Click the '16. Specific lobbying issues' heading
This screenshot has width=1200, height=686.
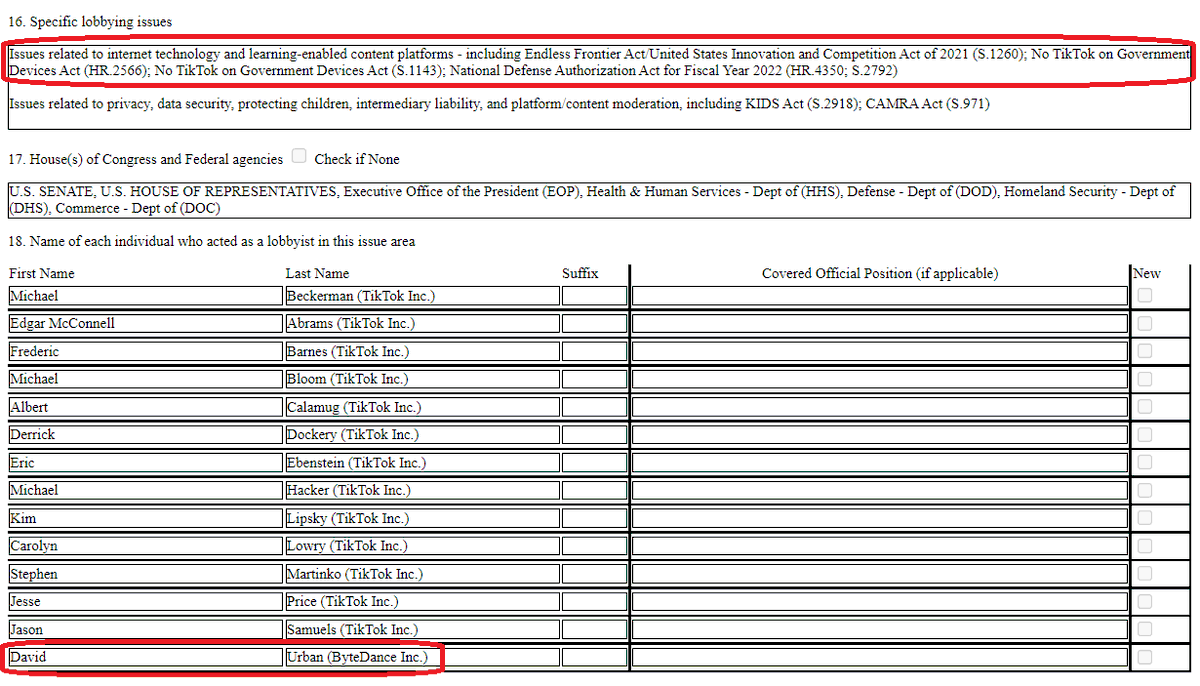pos(90,22)
